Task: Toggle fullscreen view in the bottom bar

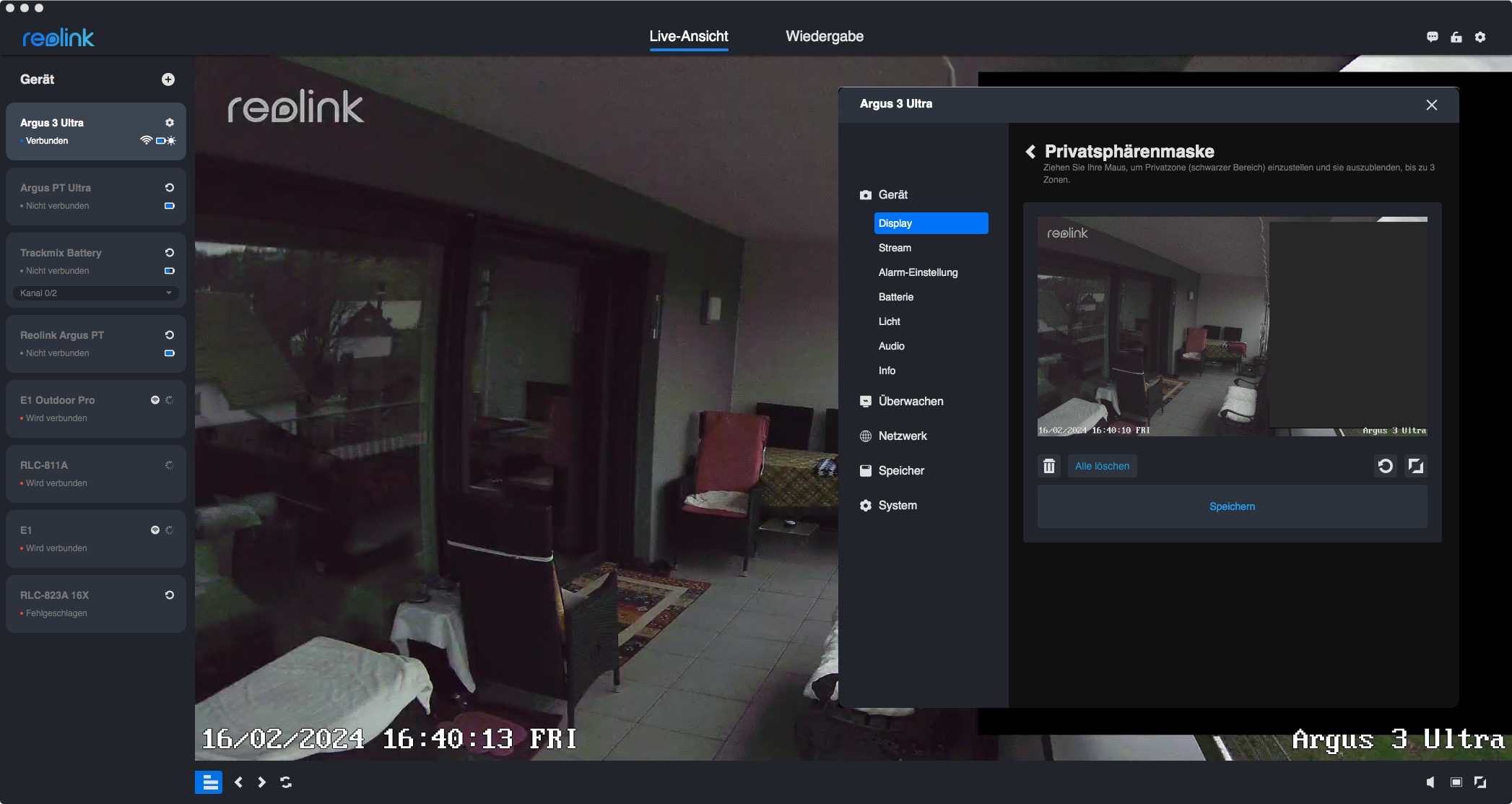Action: (1480, 782)
